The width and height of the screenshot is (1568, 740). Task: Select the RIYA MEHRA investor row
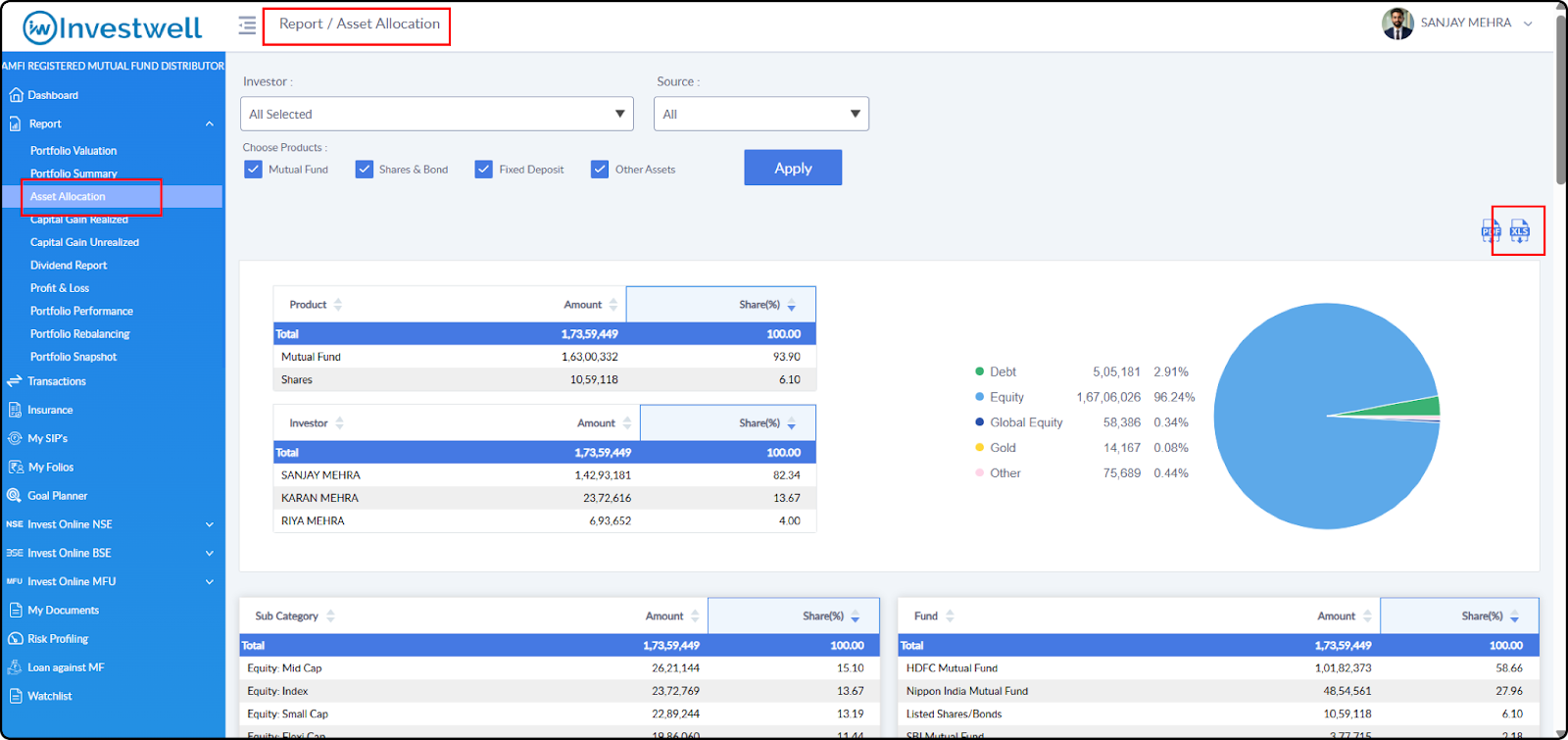click(x=545, y=521)
